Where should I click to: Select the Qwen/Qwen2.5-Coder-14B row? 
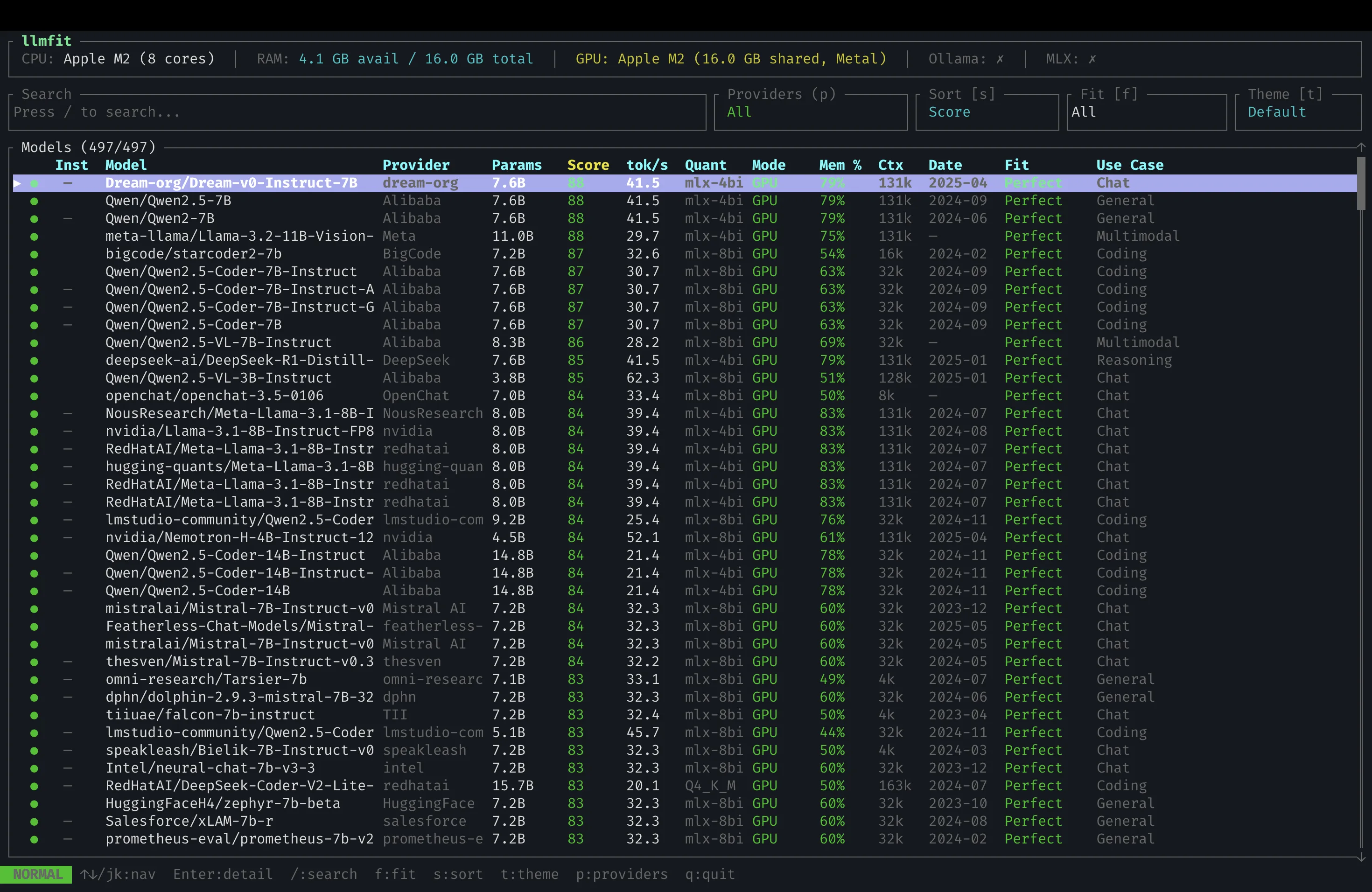point(685,591)
